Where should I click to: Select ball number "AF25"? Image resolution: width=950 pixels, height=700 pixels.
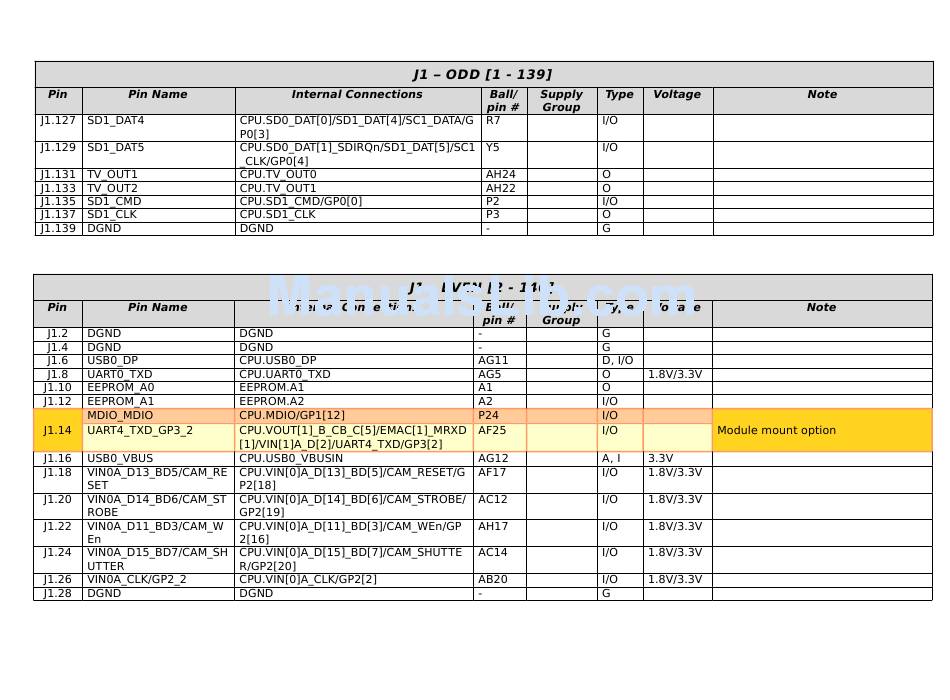point(492,430)
